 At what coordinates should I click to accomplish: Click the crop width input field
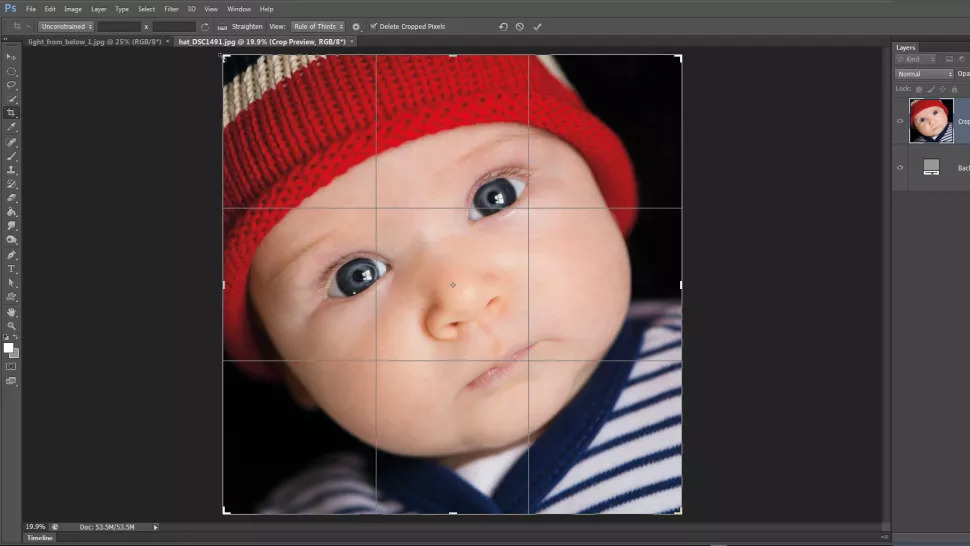tap(119, 27)
